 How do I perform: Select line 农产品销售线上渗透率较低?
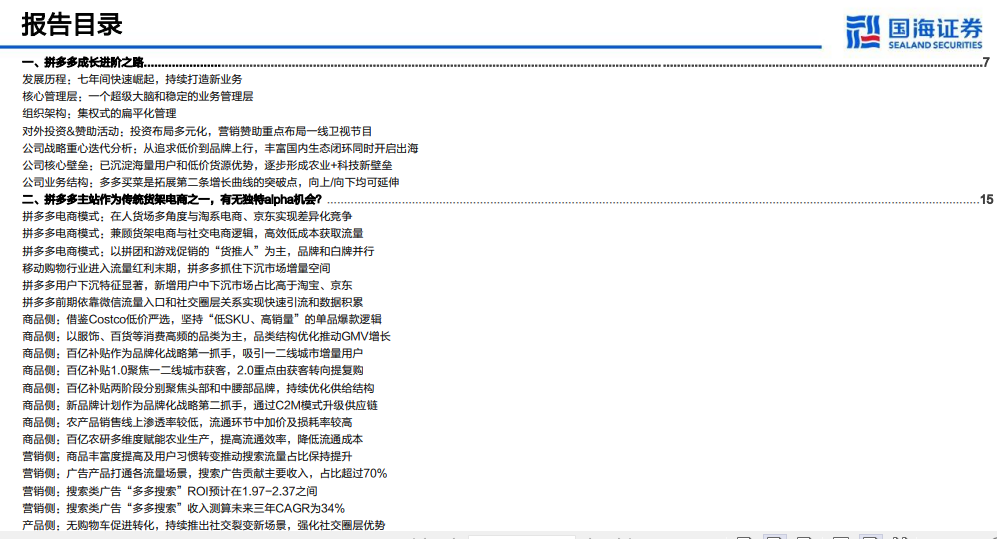point(187,423)
